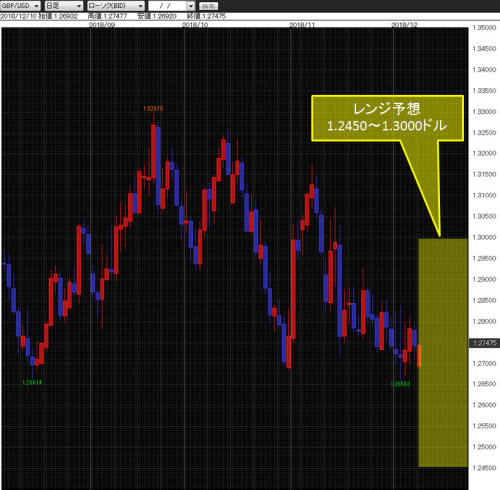Click the 1.35000 price axis label
Image resolution: width=500 pixels, height=490 pixels.
click(x=484, y=28)
